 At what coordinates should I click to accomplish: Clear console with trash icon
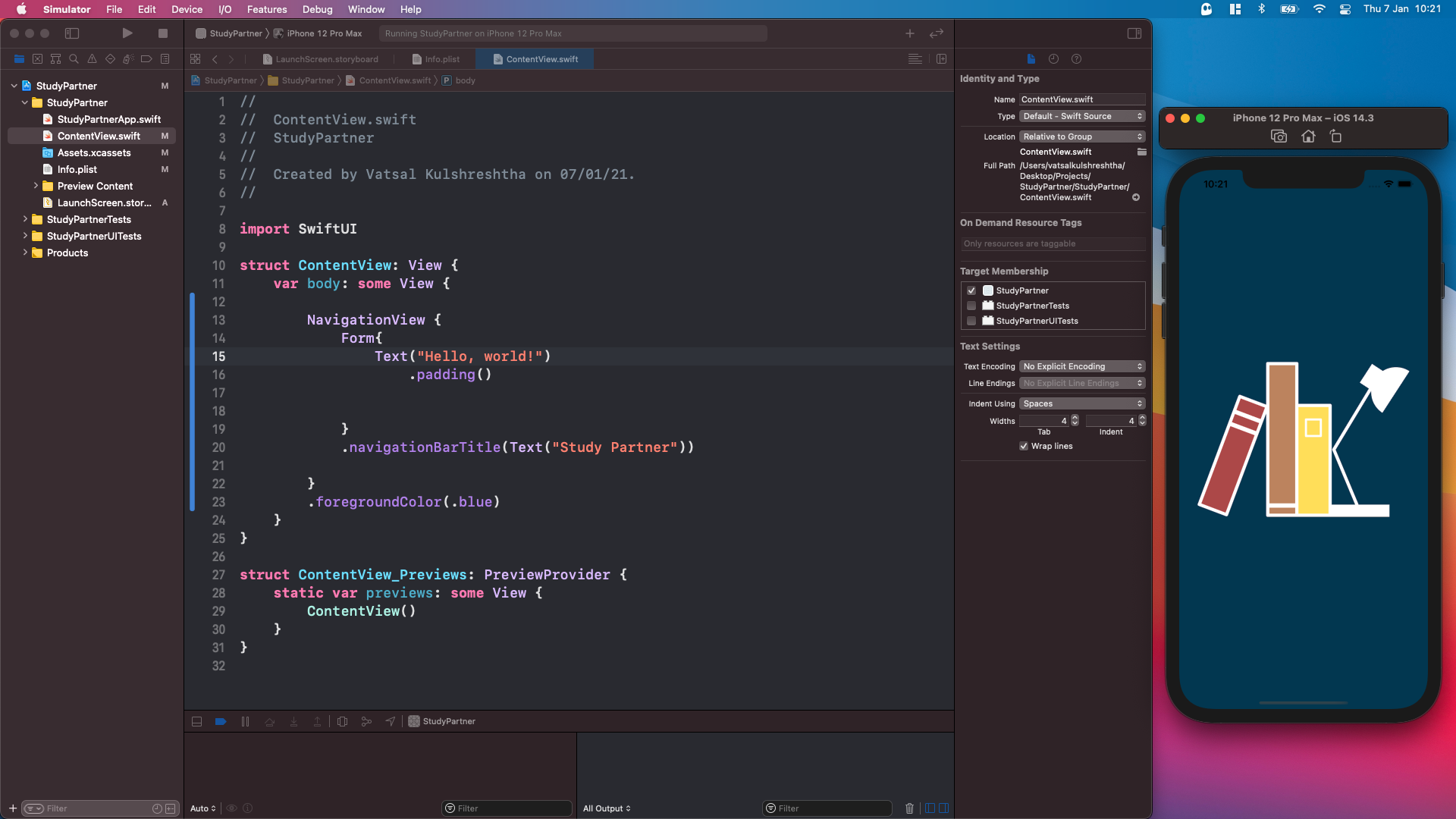pyautogui.click(x=909, y=808)
